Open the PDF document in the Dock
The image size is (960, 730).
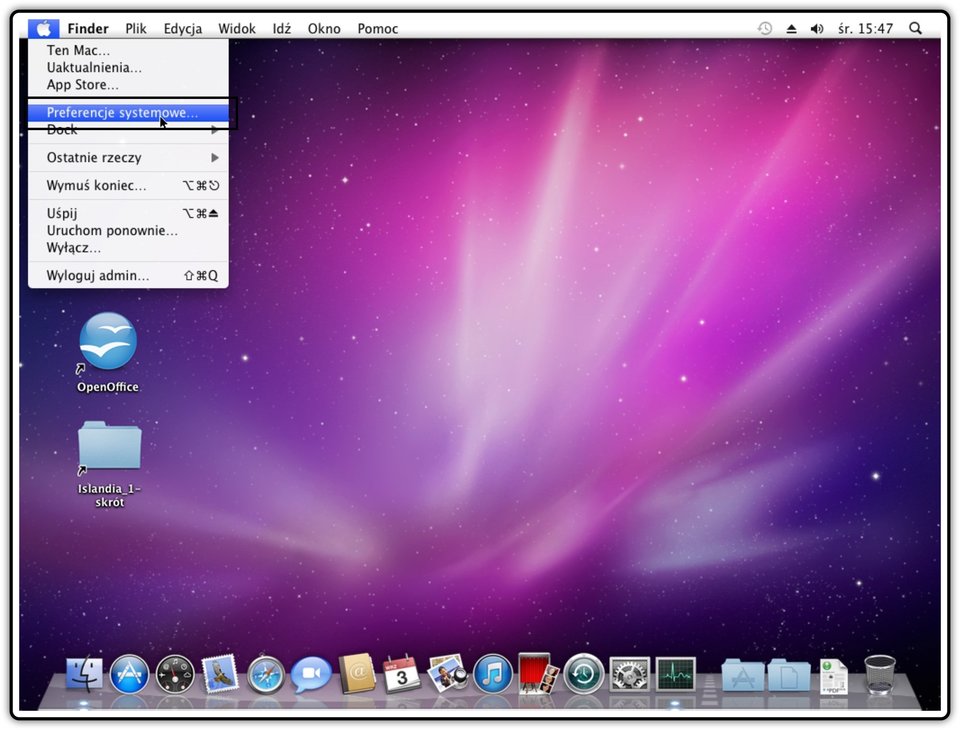tap(834, 676)
